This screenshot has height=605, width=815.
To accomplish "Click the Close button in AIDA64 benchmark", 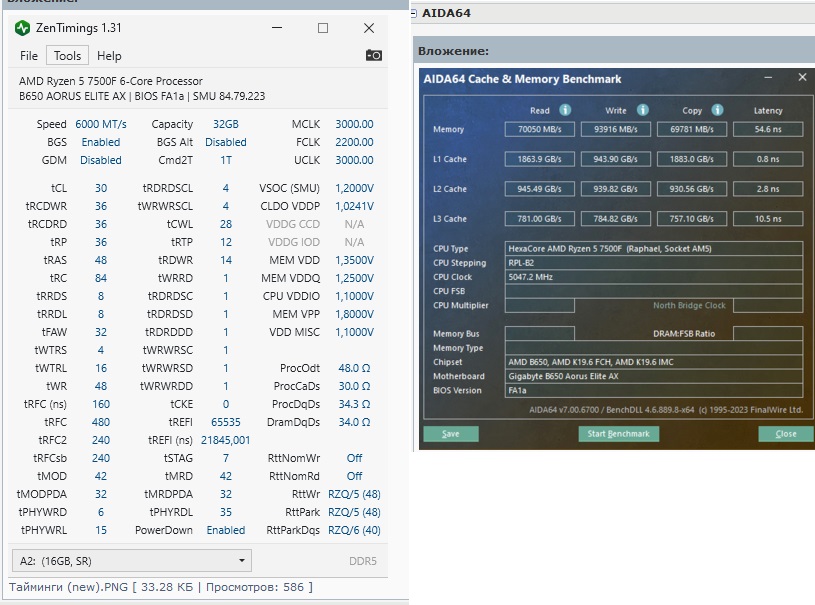I will click(x=786, y=434).
